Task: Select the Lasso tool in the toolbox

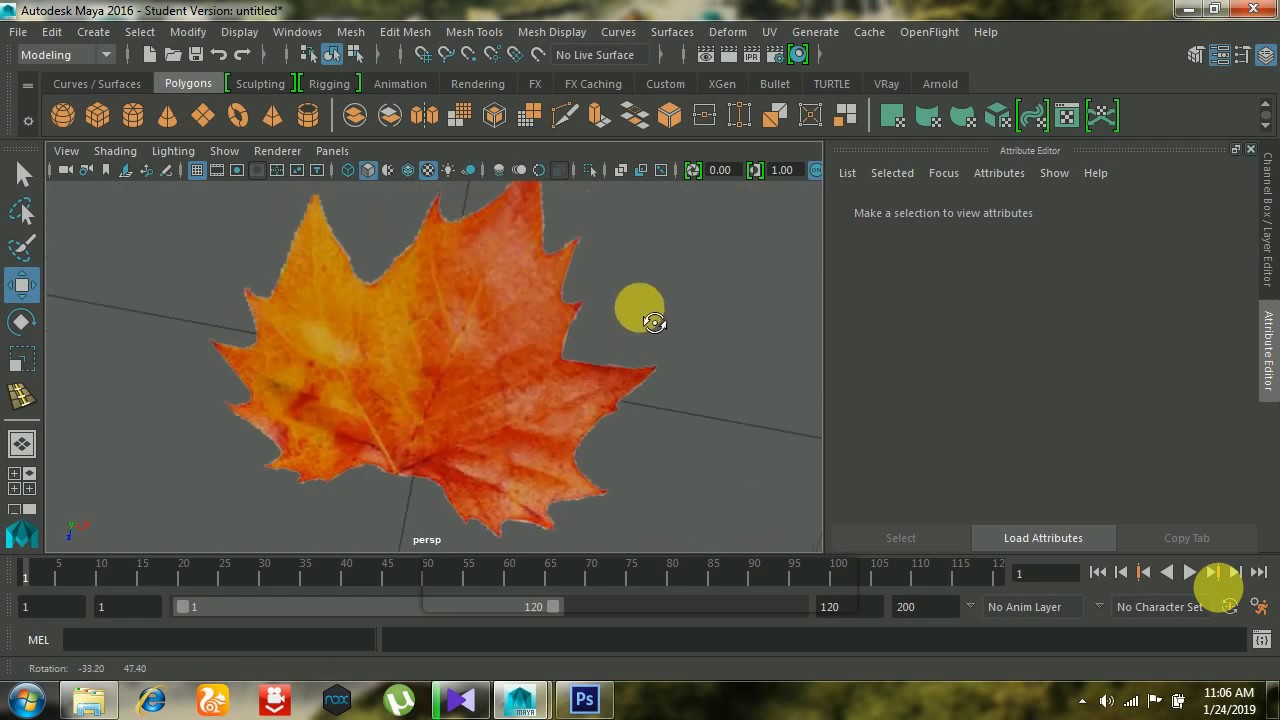Action: click(22, 211)
